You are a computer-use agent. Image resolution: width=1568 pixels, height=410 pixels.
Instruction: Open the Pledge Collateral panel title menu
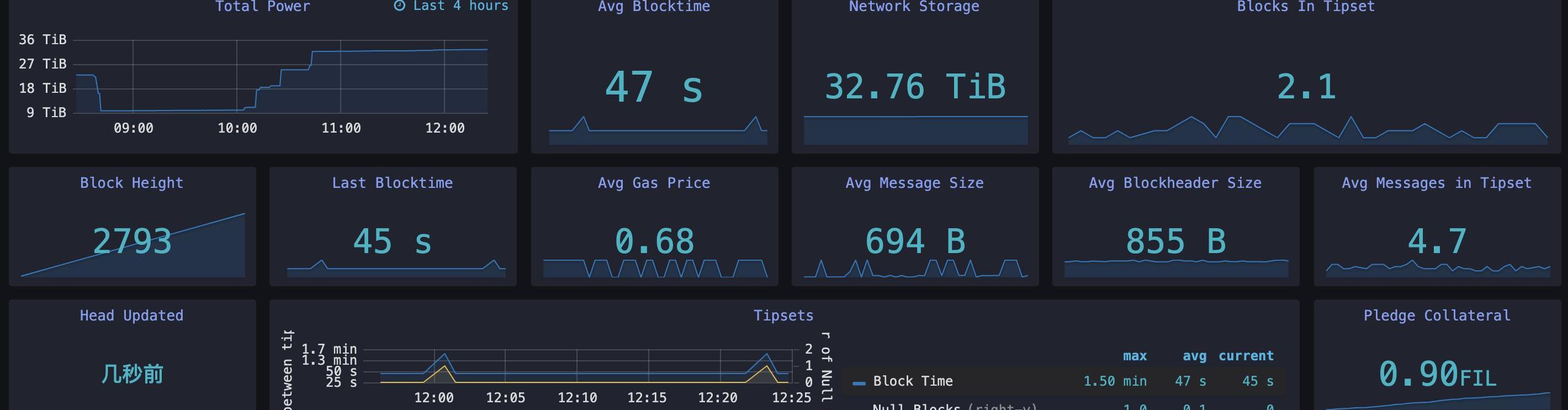click(1437, 316)
